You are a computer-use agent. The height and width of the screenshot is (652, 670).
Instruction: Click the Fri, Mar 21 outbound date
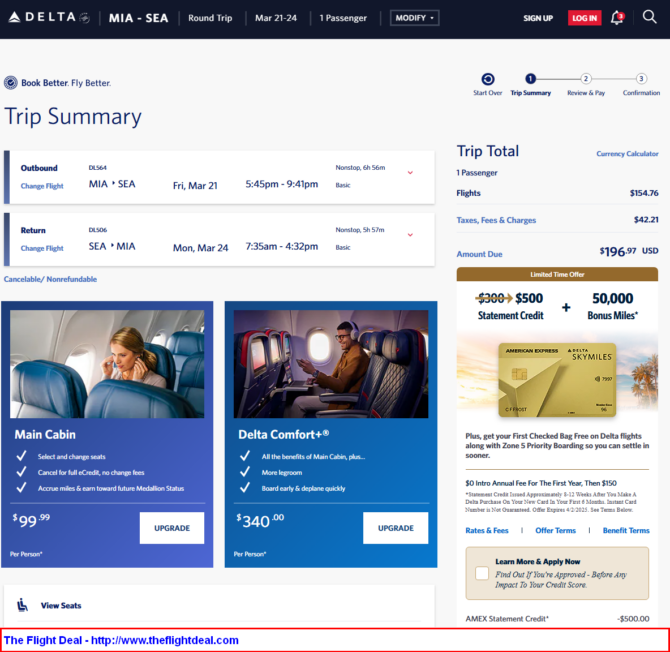195,185
